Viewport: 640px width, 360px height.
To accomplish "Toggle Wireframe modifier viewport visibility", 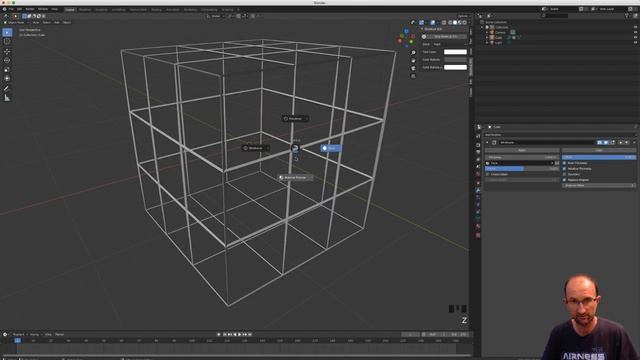I will (x=606, y=142).
